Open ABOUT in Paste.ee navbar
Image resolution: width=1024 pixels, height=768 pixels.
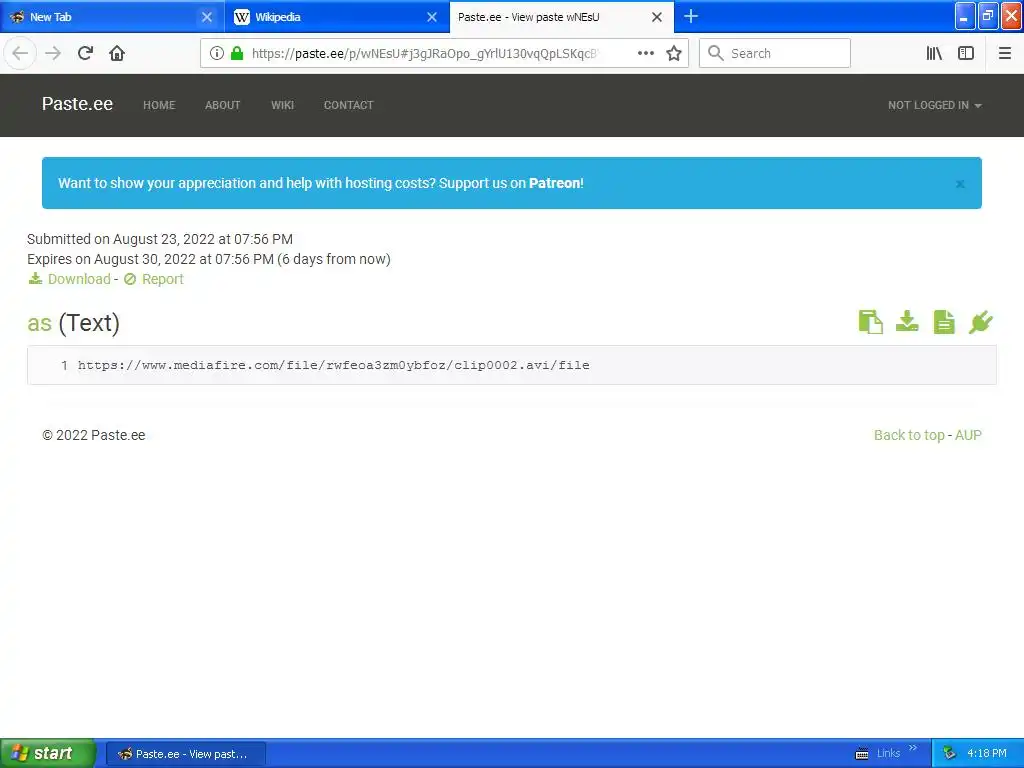click(223, 105)
